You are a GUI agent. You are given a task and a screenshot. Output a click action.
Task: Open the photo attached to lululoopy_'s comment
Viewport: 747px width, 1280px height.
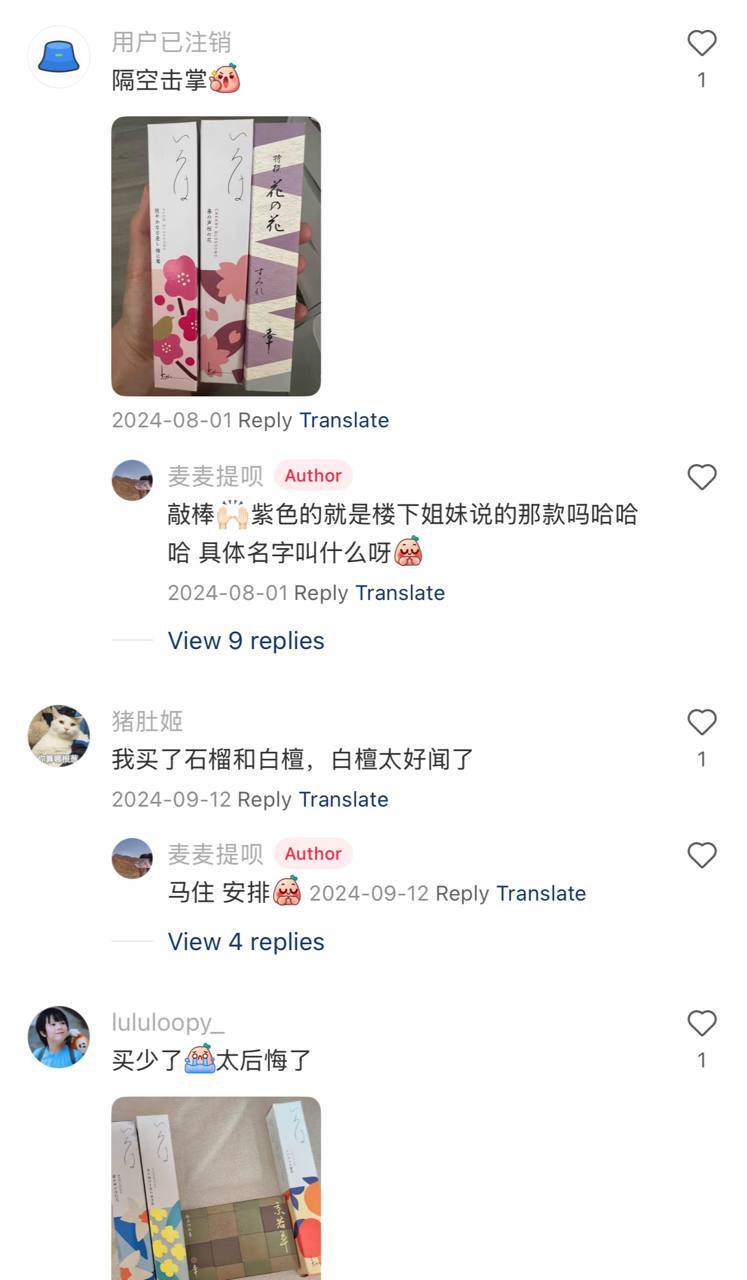coord(216,1188)
